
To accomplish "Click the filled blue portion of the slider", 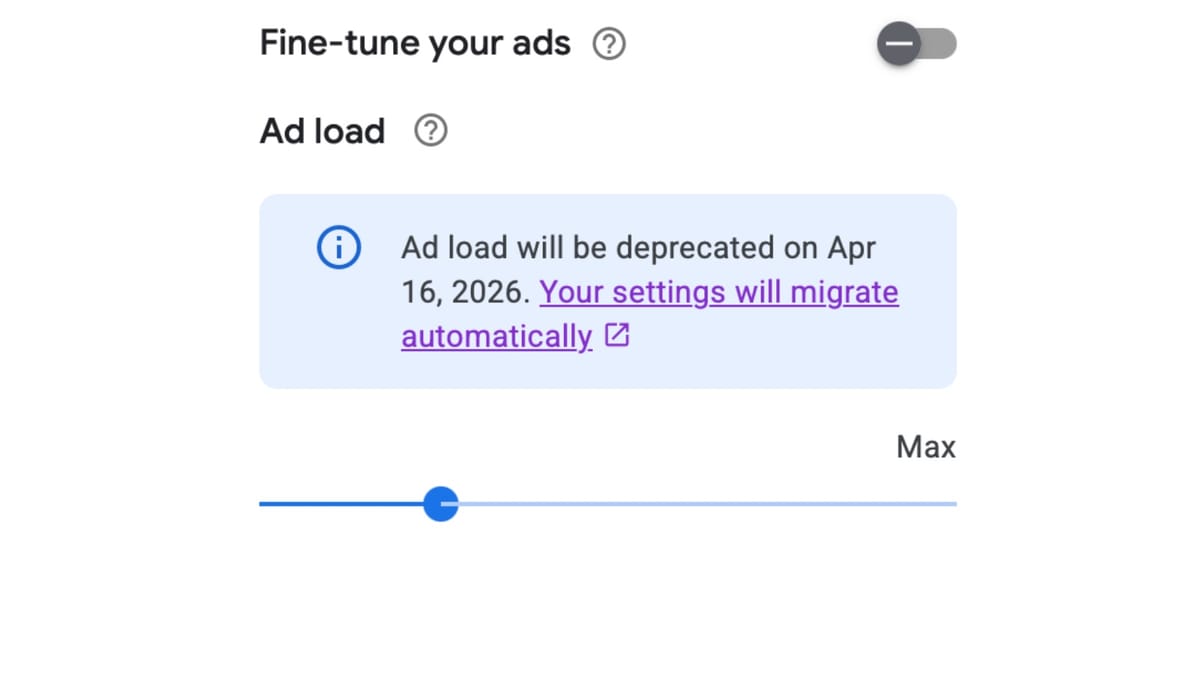I will pyautogui.click(x=350, y=503).
